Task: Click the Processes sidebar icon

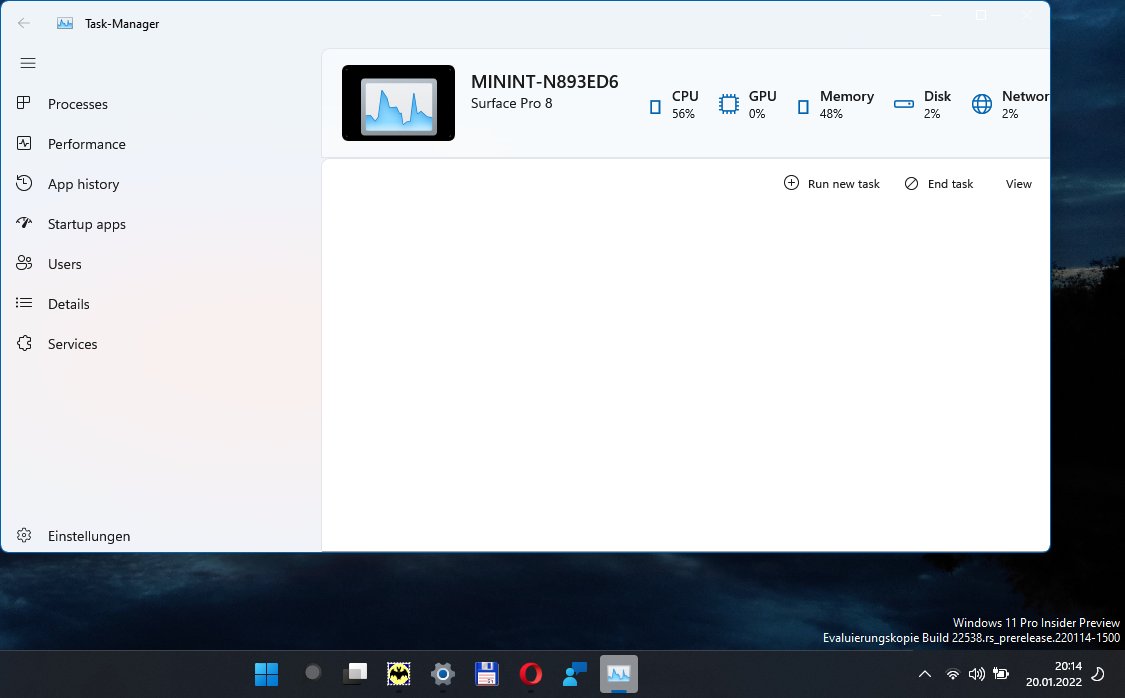Action: [x=24, y=103]
